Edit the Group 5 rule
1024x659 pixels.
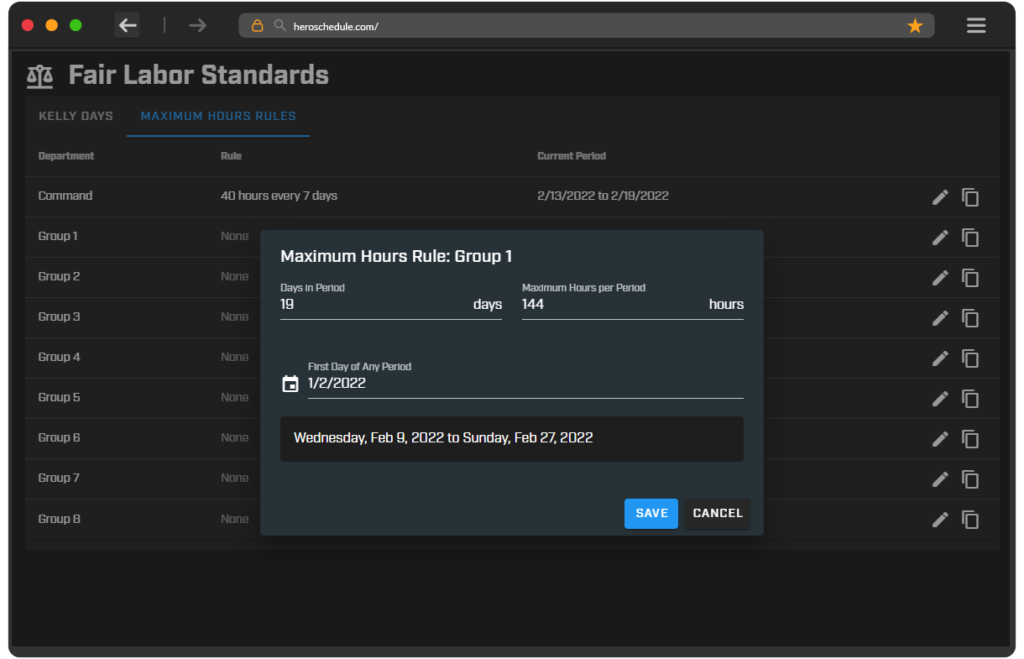(939, 398)
